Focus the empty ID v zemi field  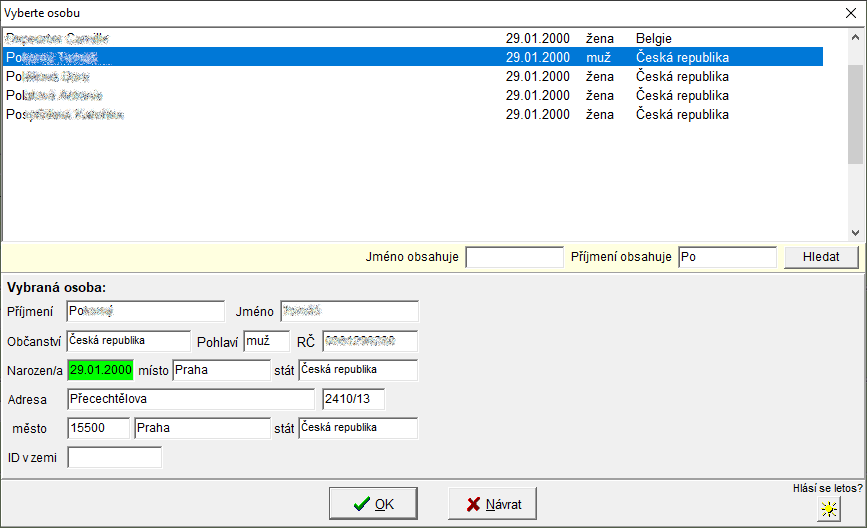click(x=114, y=457)
